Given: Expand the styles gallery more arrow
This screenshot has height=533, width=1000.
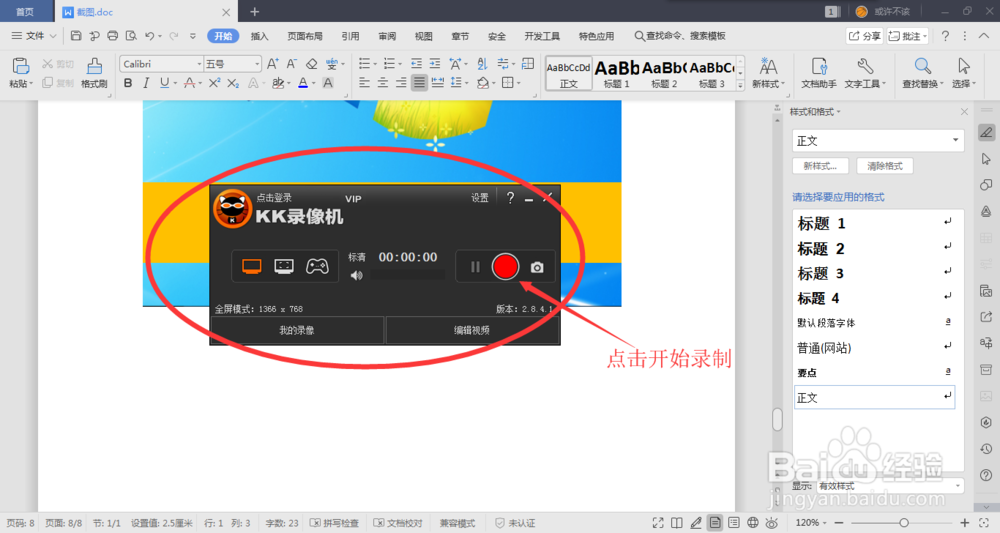Looking at the screenshot, I should point(740,85).
